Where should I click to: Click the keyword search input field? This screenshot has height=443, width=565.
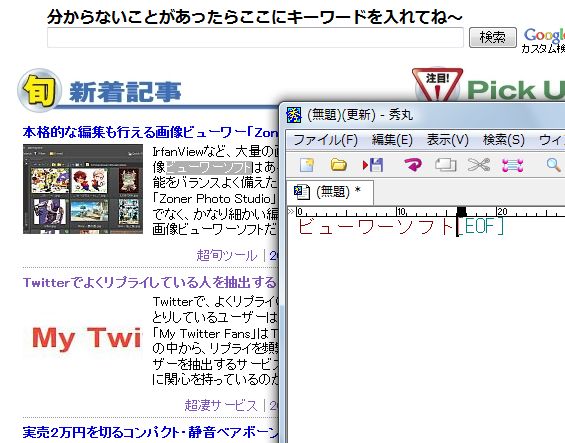click(255, 37)
